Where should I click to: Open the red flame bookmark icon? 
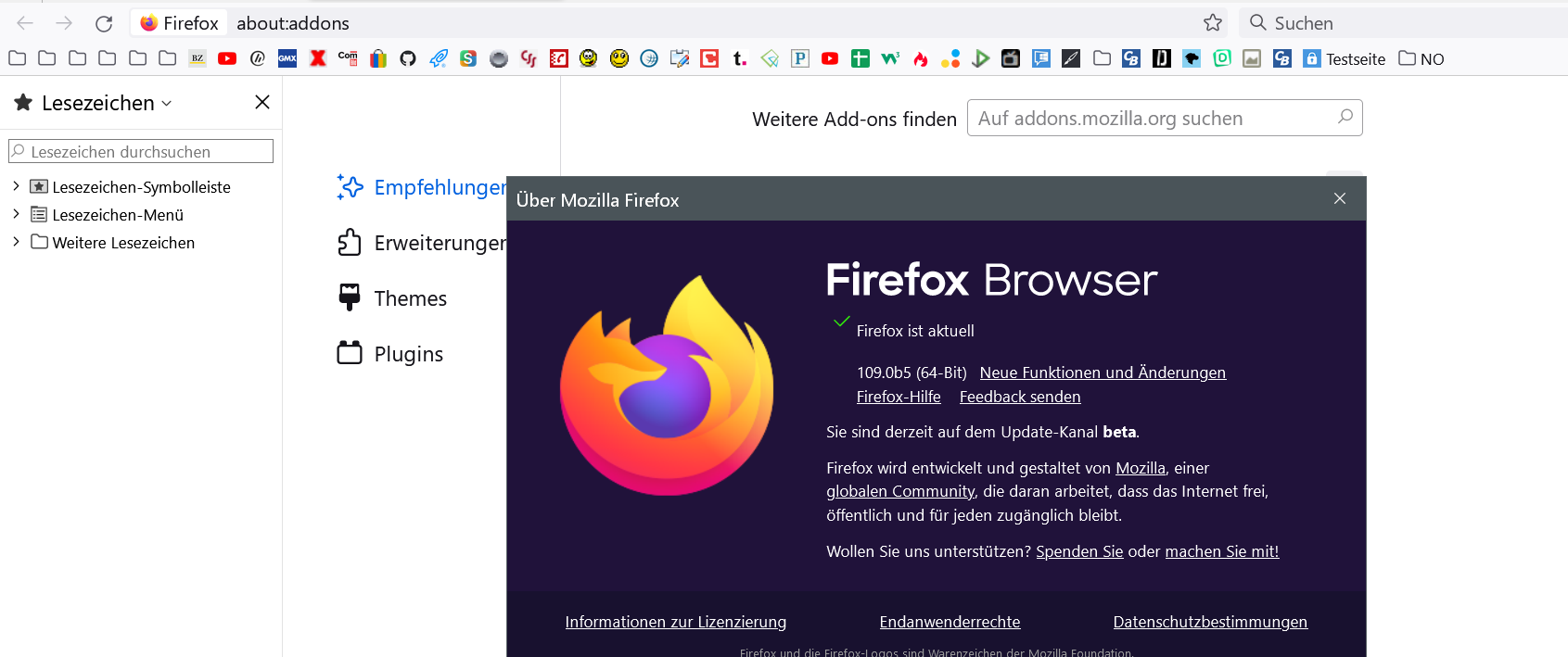(x=921, y=58)
